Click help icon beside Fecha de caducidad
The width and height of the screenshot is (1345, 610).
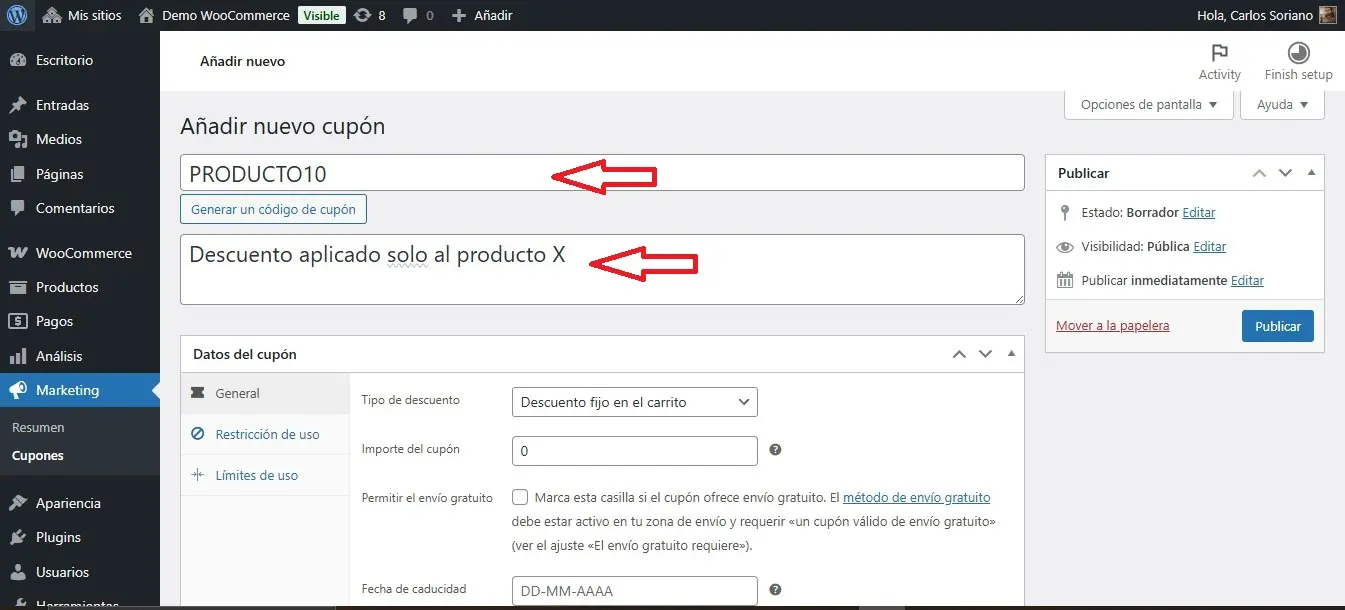(775, 590)
